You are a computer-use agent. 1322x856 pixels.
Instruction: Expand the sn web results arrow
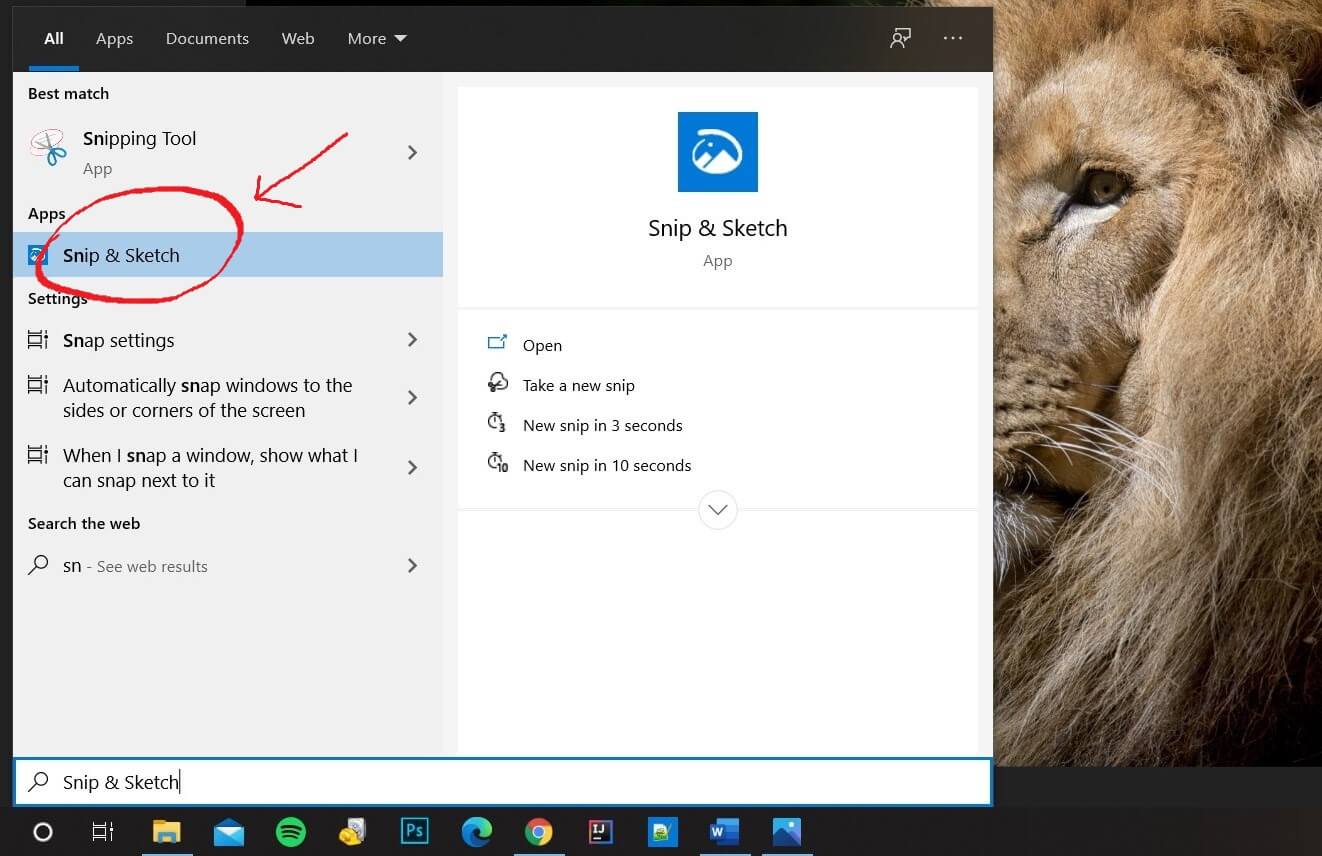pyautogui.click(x=412, y=566)
